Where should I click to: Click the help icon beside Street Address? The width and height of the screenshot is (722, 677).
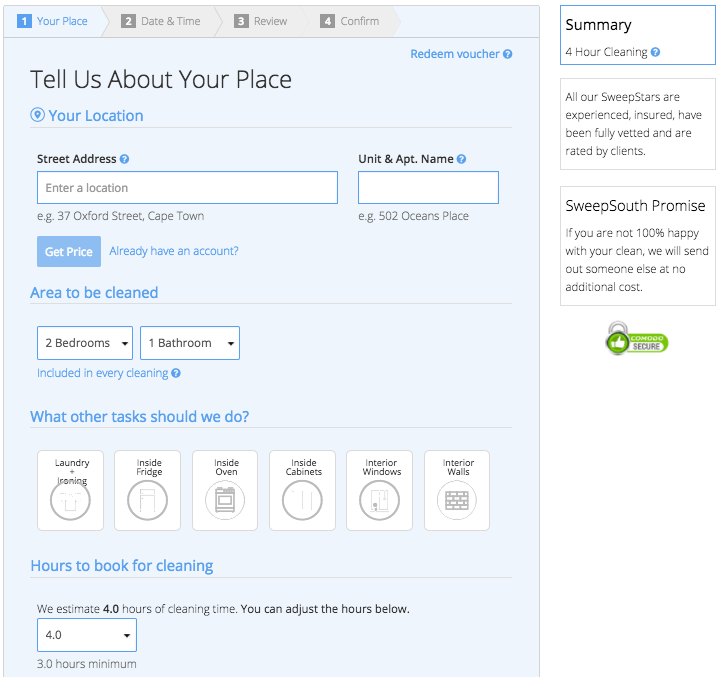point(125,159)
